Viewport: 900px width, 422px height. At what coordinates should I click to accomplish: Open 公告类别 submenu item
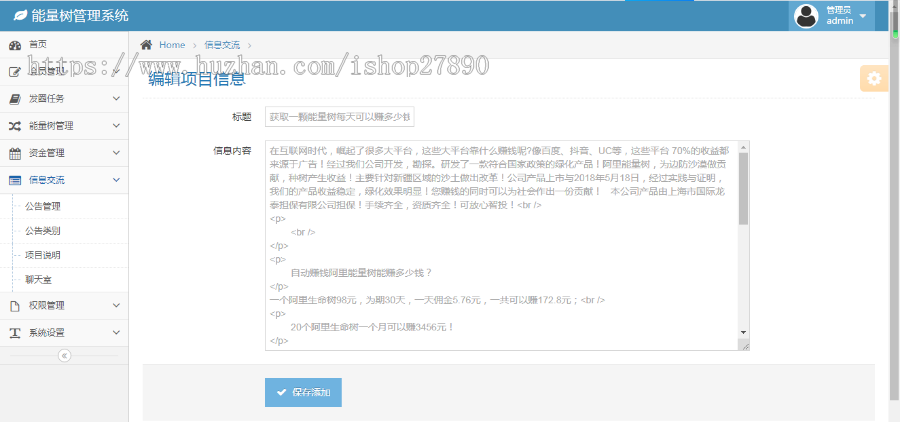(43, 231)
